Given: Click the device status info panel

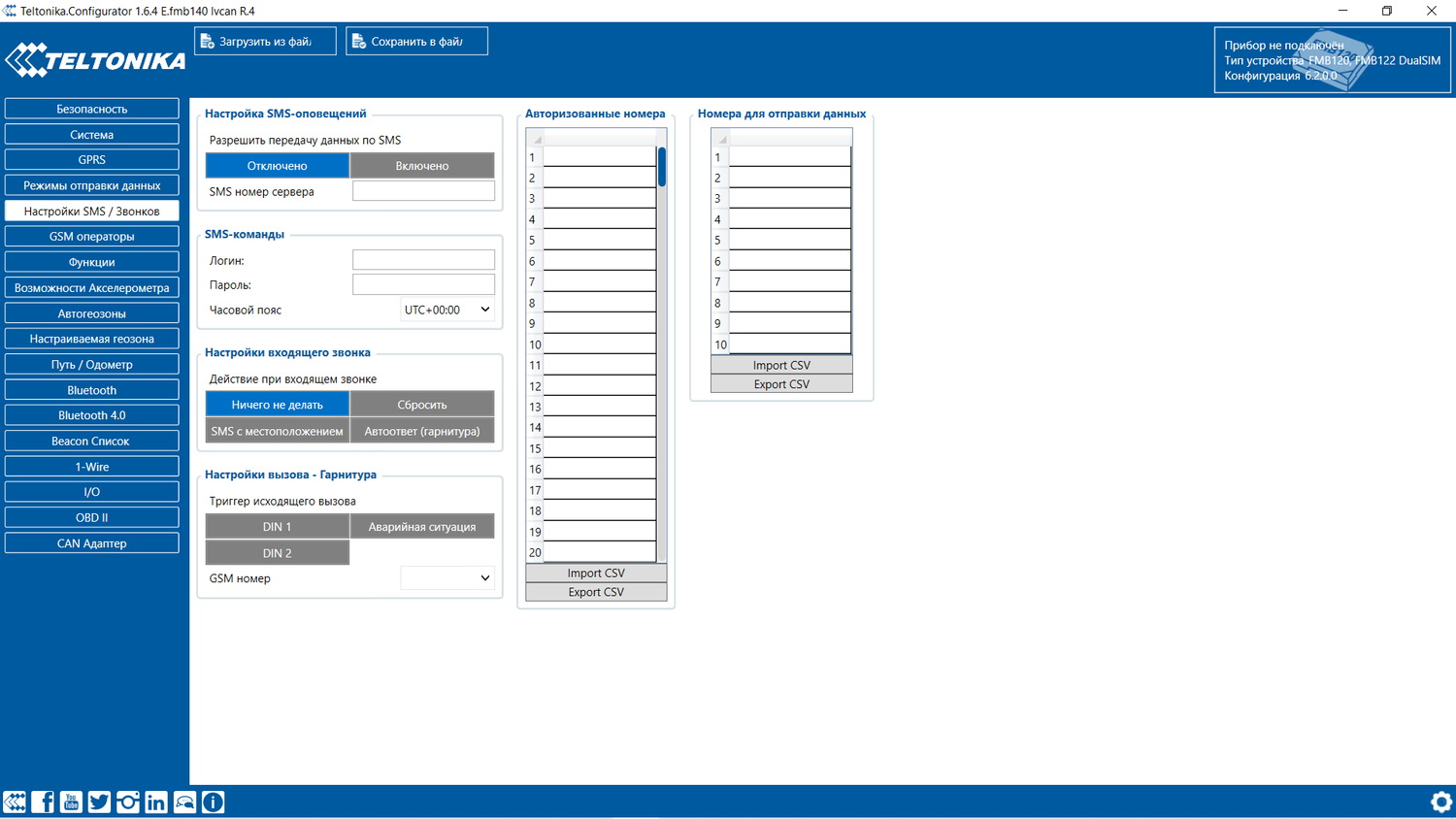Looking at the screenshot, I should point(1332,60).
